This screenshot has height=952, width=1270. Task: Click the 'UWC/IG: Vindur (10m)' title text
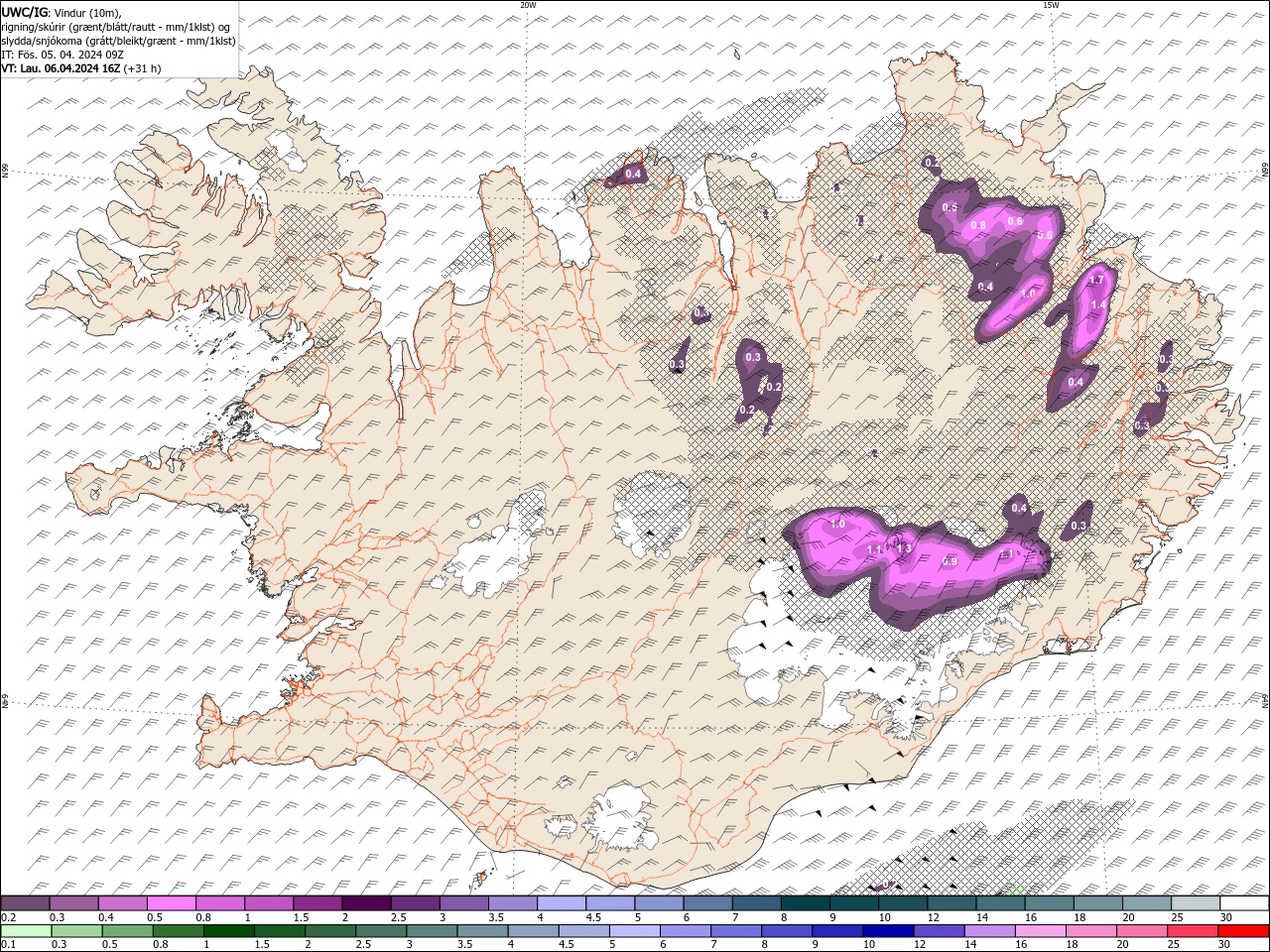[60, 12]
